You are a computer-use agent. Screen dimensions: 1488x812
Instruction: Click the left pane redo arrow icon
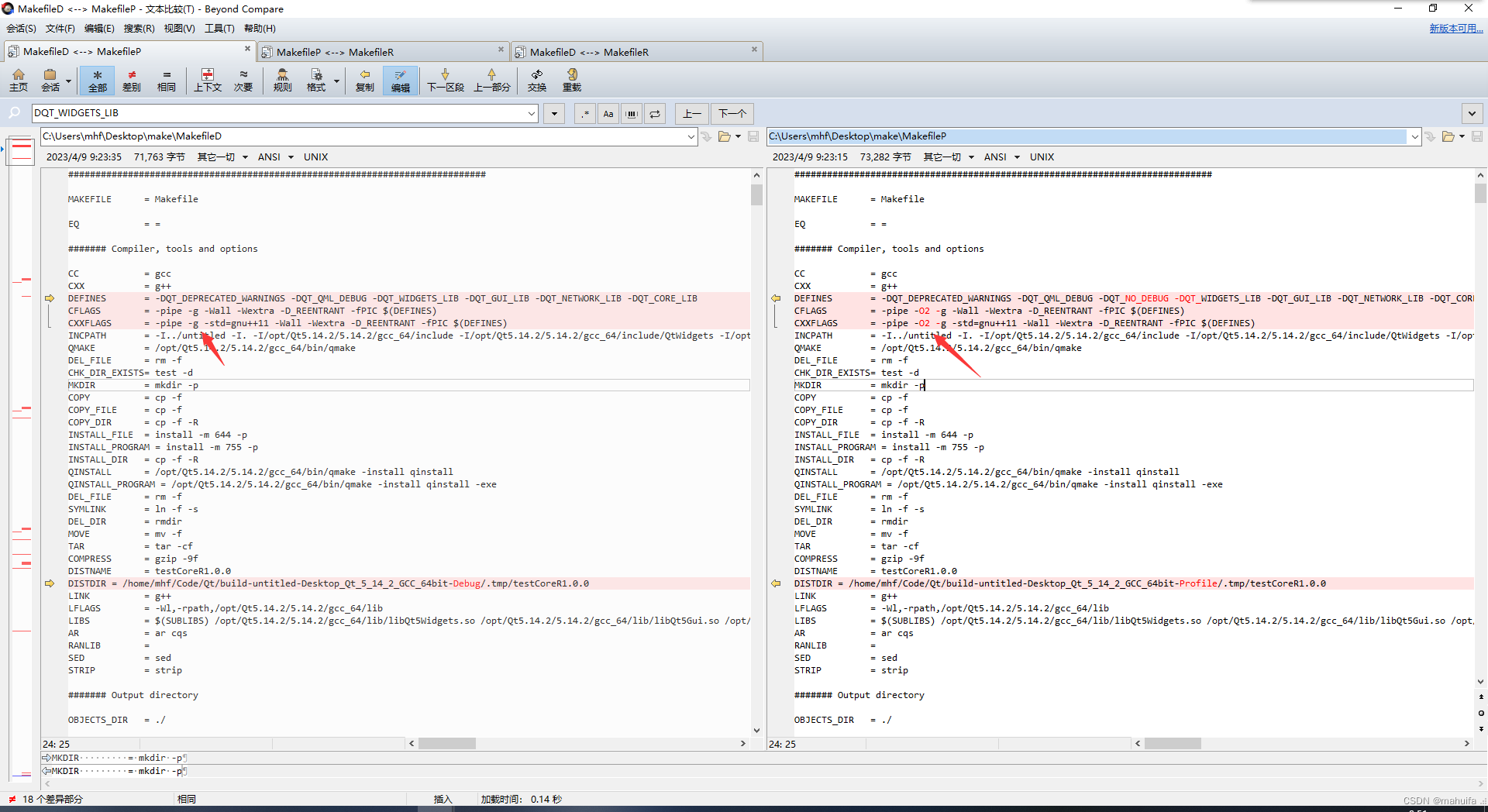(x=706, y=136)
